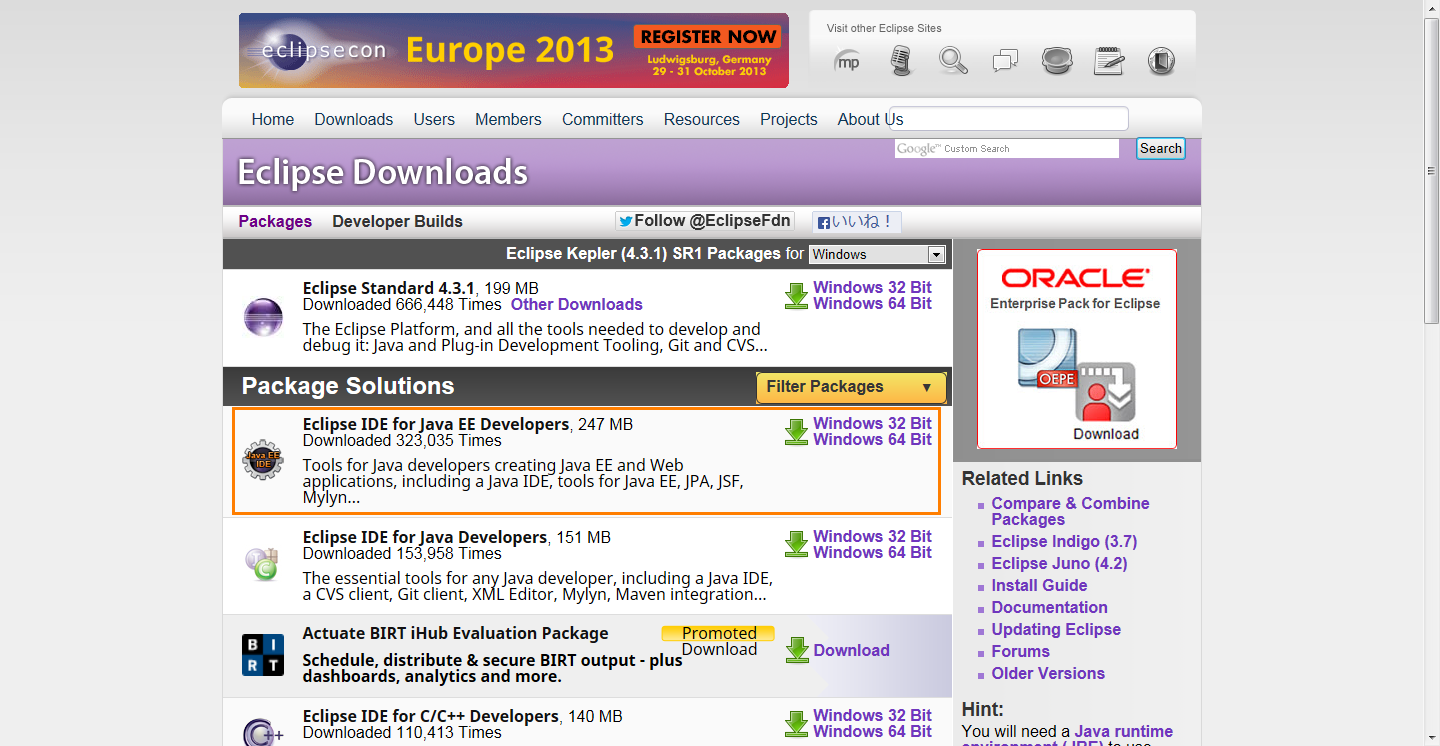
Task: Open the Windows platform dropdown
Action: pos(877,254)
